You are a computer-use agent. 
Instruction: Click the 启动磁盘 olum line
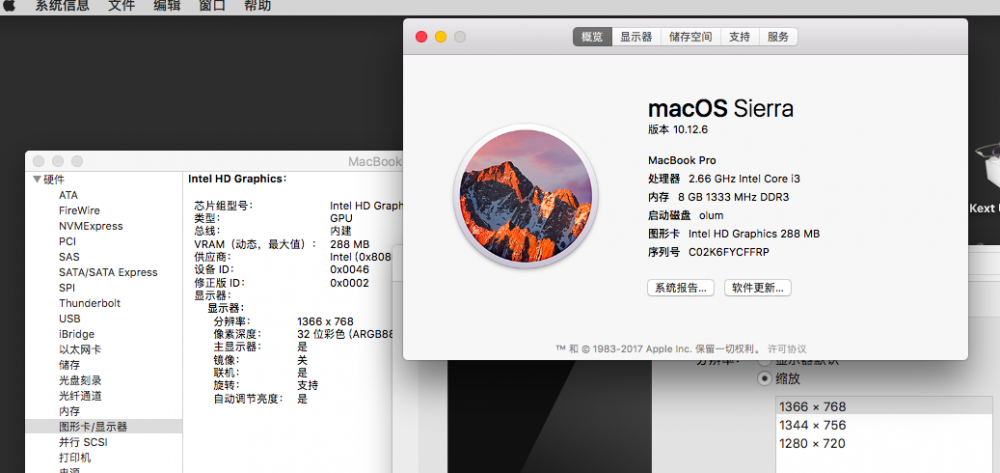[686, 215]
